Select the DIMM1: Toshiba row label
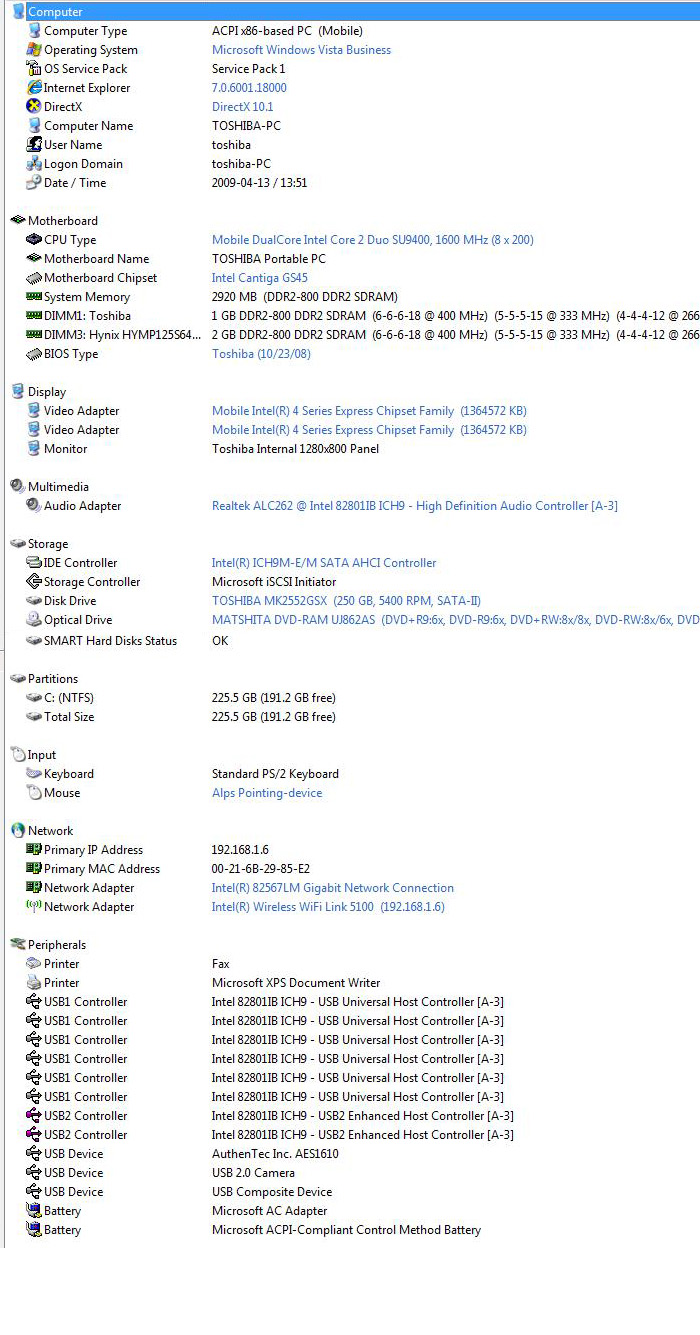Image resolution: width=700 pixels, height=1335 pixels. tap(87, 316)
